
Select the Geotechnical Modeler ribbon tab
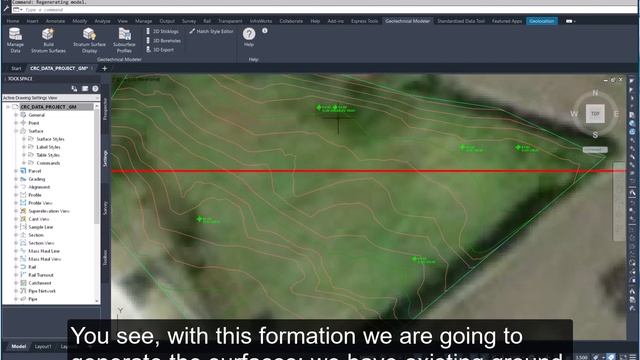tap(407, 21)
